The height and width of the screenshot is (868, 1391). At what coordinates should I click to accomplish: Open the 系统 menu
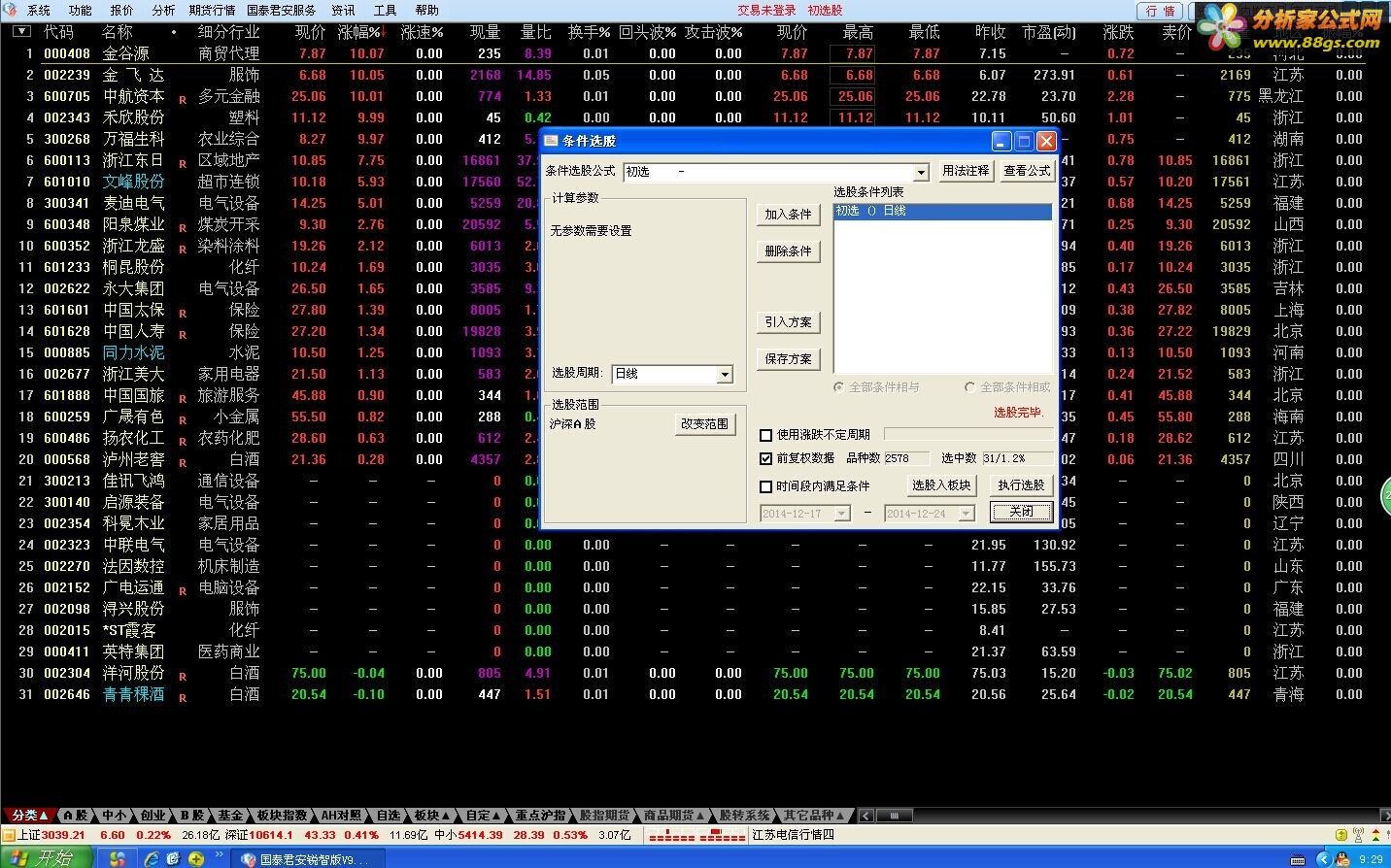coord(39,10)
